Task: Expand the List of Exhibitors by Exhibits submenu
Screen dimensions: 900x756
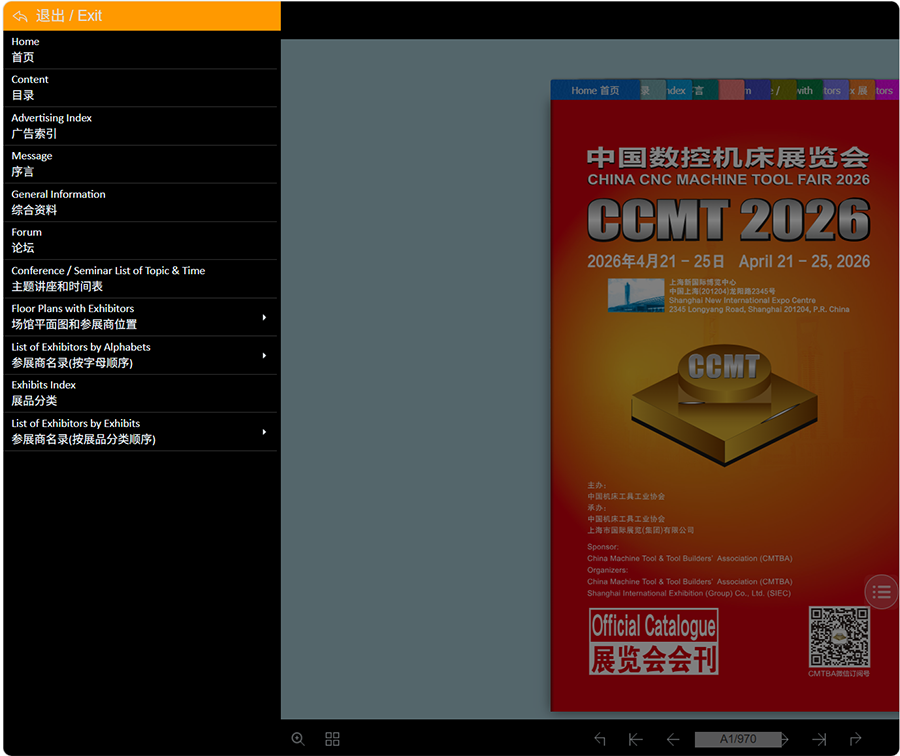Action: pos(264,432)
